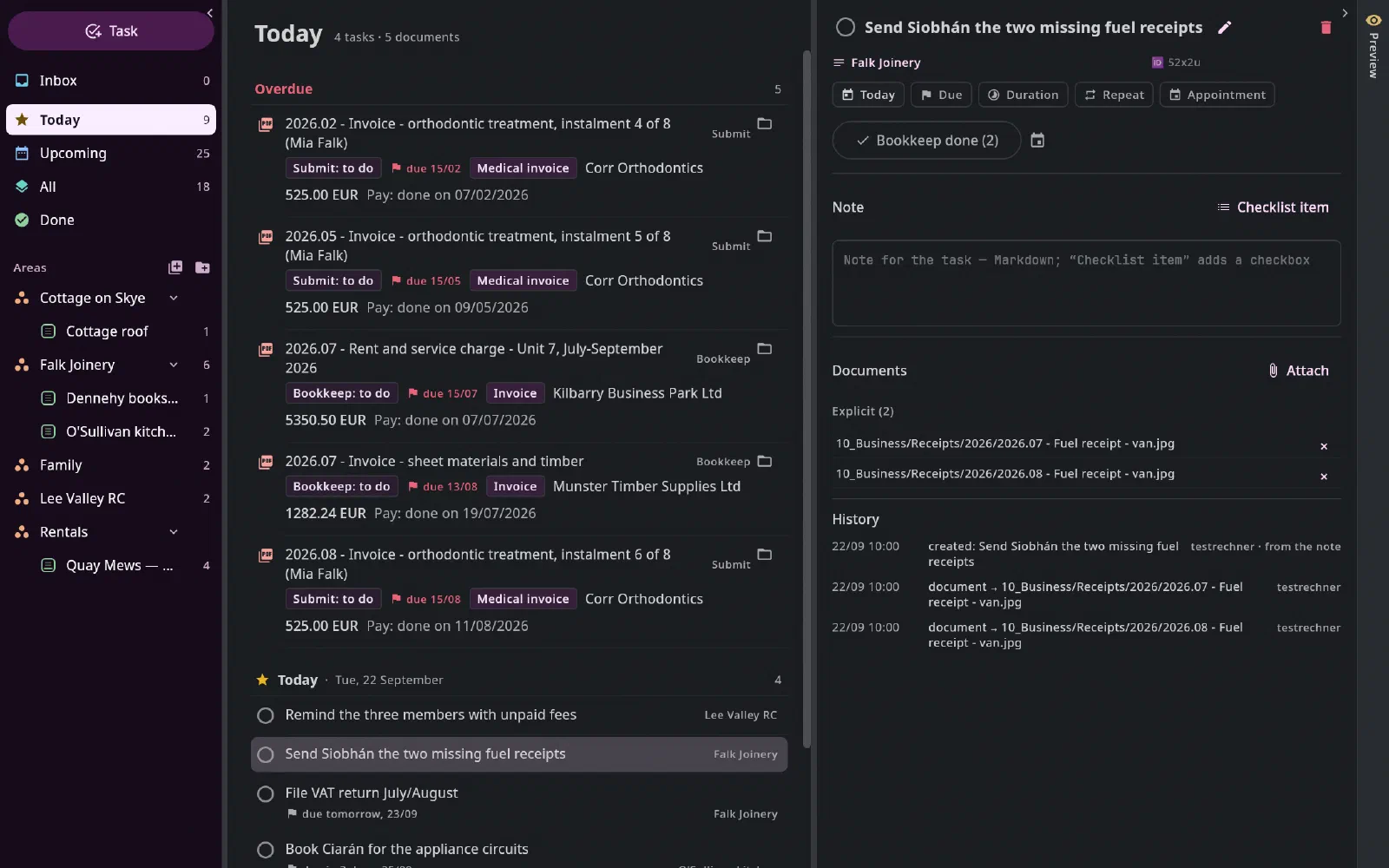Click the task list vertical scrollbar
Screen dimensions: 1389x868
coord(806,399)
